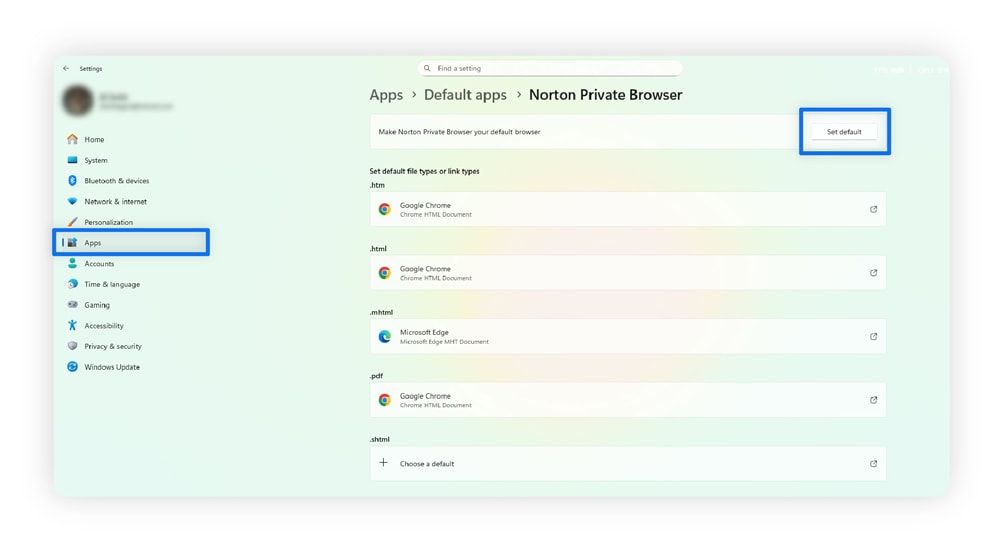The width and height of the screenshot is (1000, 542).
Task: Go back to Default apps breadcrumb
Action: (465, 95)
